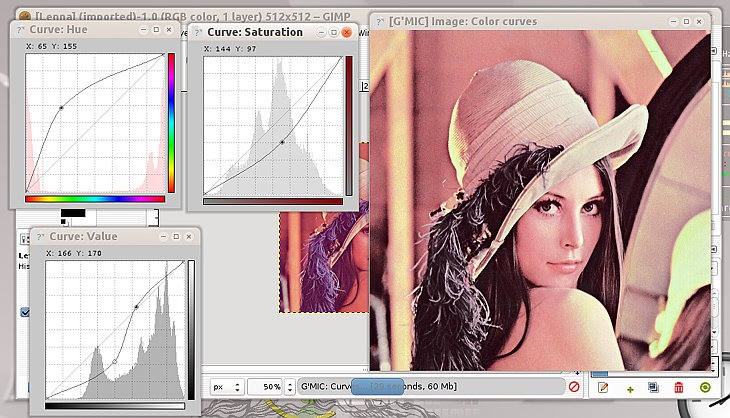Image resolution: width=730 pixels, height=418 pixels.
Task: Minimize the G'MIC Color curves window
Action: point(673,21)
